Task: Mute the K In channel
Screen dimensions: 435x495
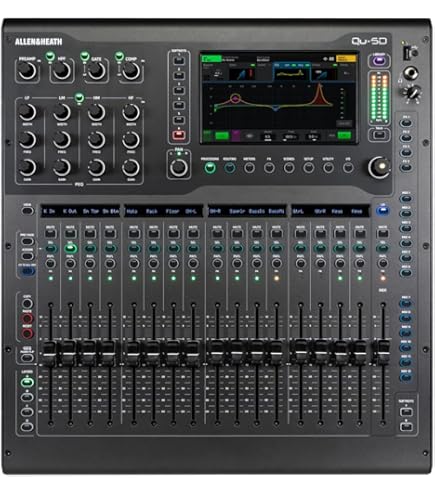Action: pos(50,233)
